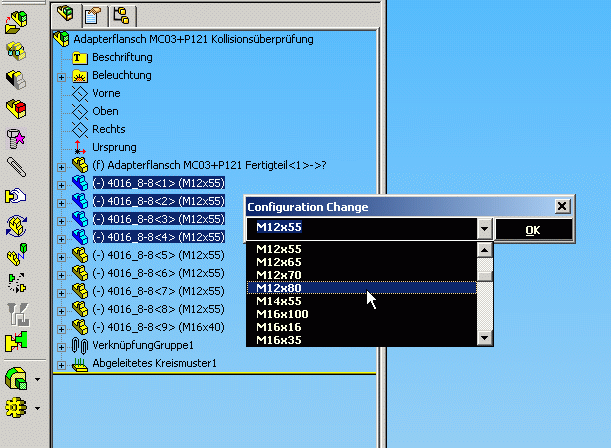Select (f) Adapterflansch MC03+P121 Fertigteil<1> component
Image resolution: width=611 pixels, height=448 pixels.
[209, 165]
